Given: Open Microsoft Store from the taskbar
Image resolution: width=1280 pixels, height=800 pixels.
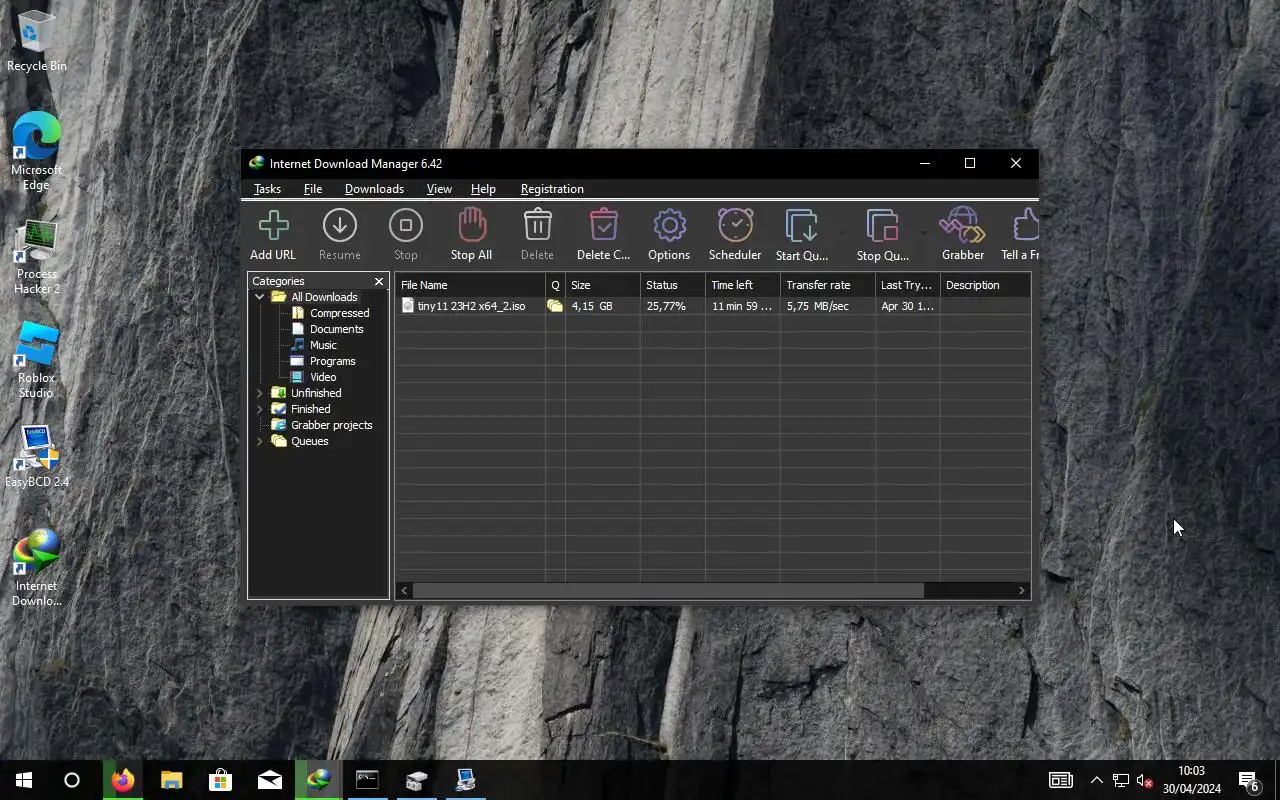Looking at the screenshot, I should pos(220,780).
